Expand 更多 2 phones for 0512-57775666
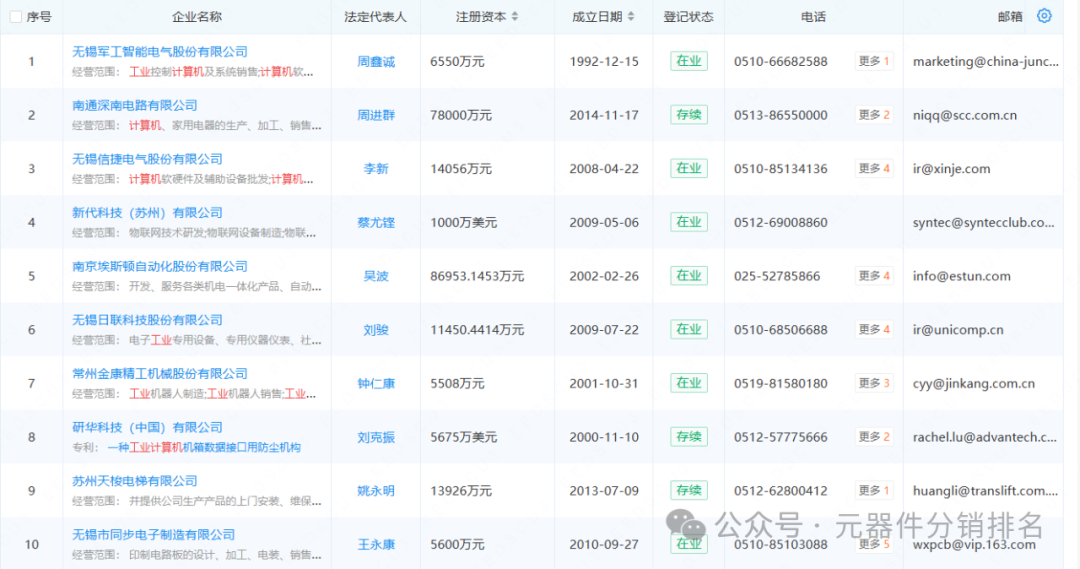Screen dimensions: 1080x569 pos(874,437)
